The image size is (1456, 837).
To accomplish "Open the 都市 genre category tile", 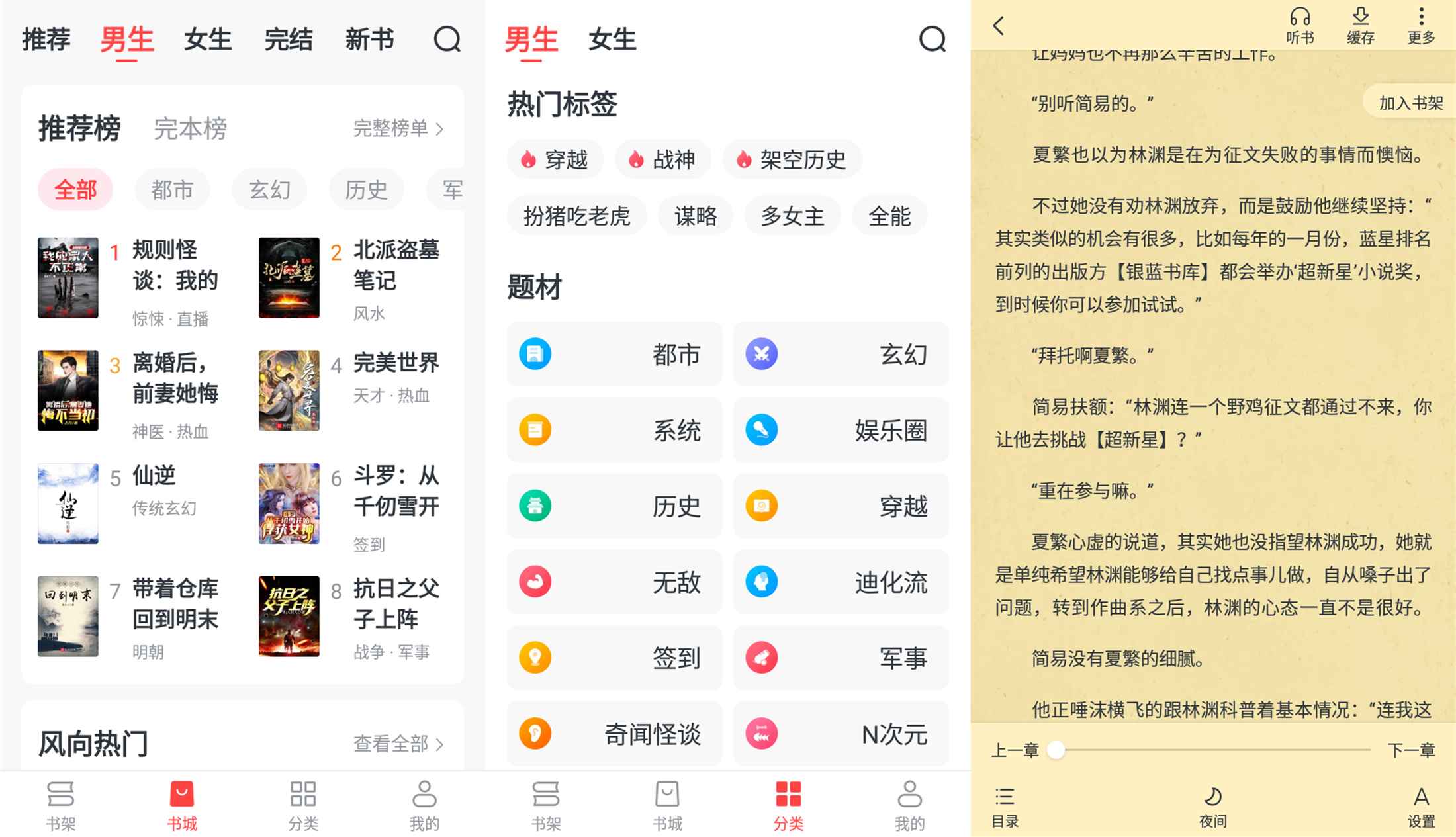I will (x=614, y=354).
